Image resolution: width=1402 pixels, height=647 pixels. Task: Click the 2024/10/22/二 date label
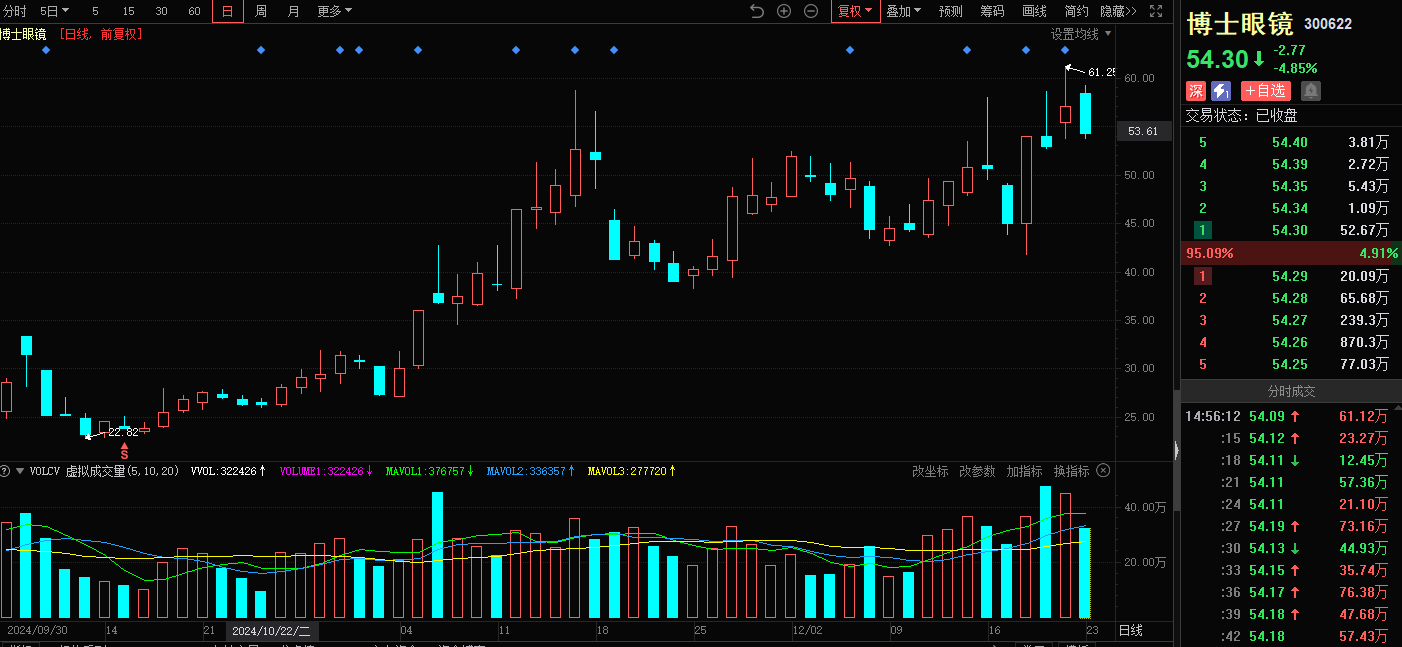271,631
